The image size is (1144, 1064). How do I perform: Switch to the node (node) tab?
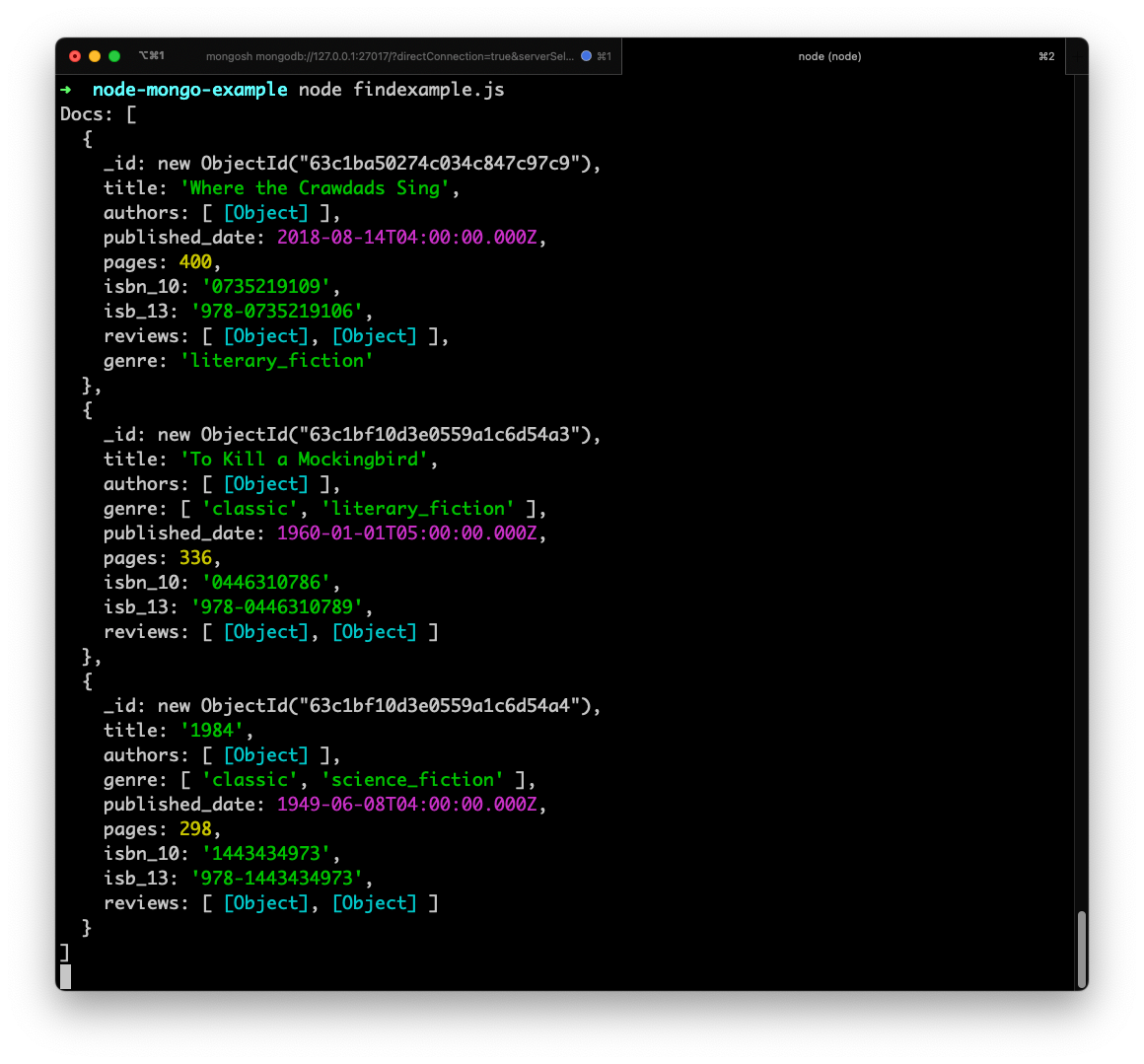coord(829,56)
